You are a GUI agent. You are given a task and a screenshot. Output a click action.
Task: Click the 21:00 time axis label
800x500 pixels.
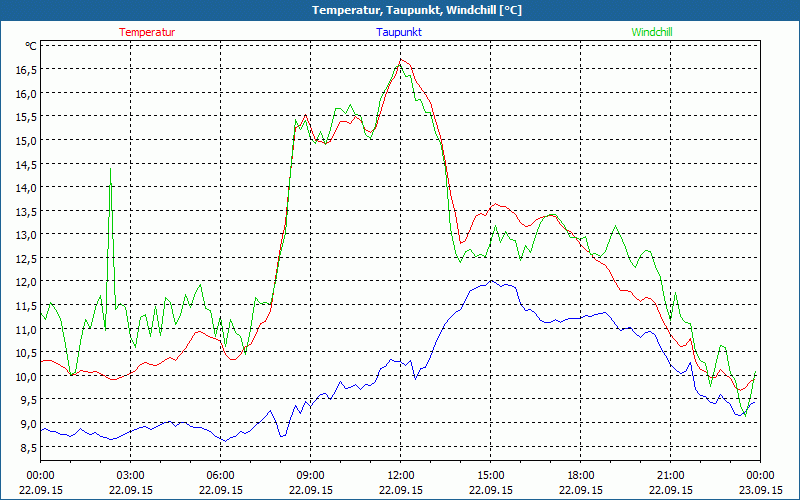click(x=670, y=476)
